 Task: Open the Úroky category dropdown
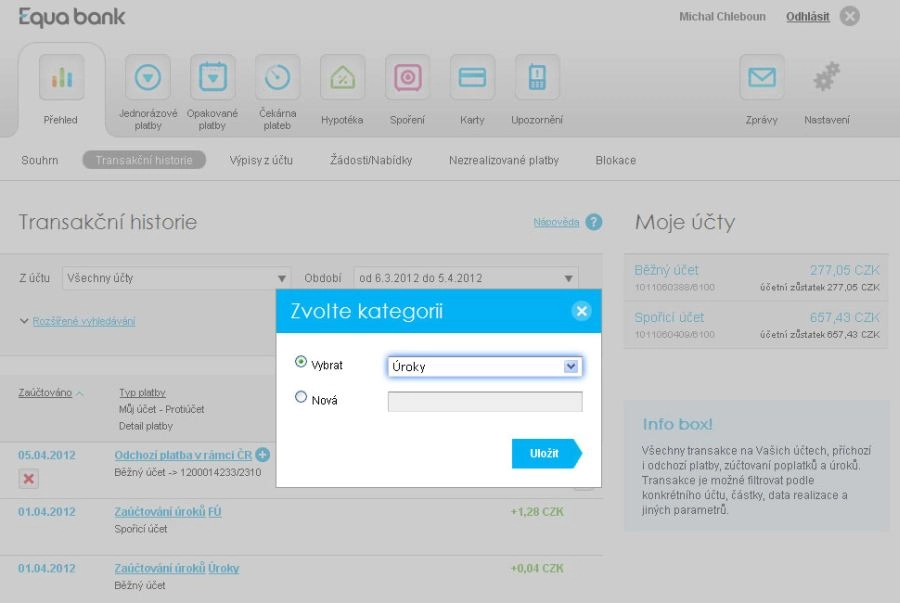pyautogui.click(x=485, y=367)
